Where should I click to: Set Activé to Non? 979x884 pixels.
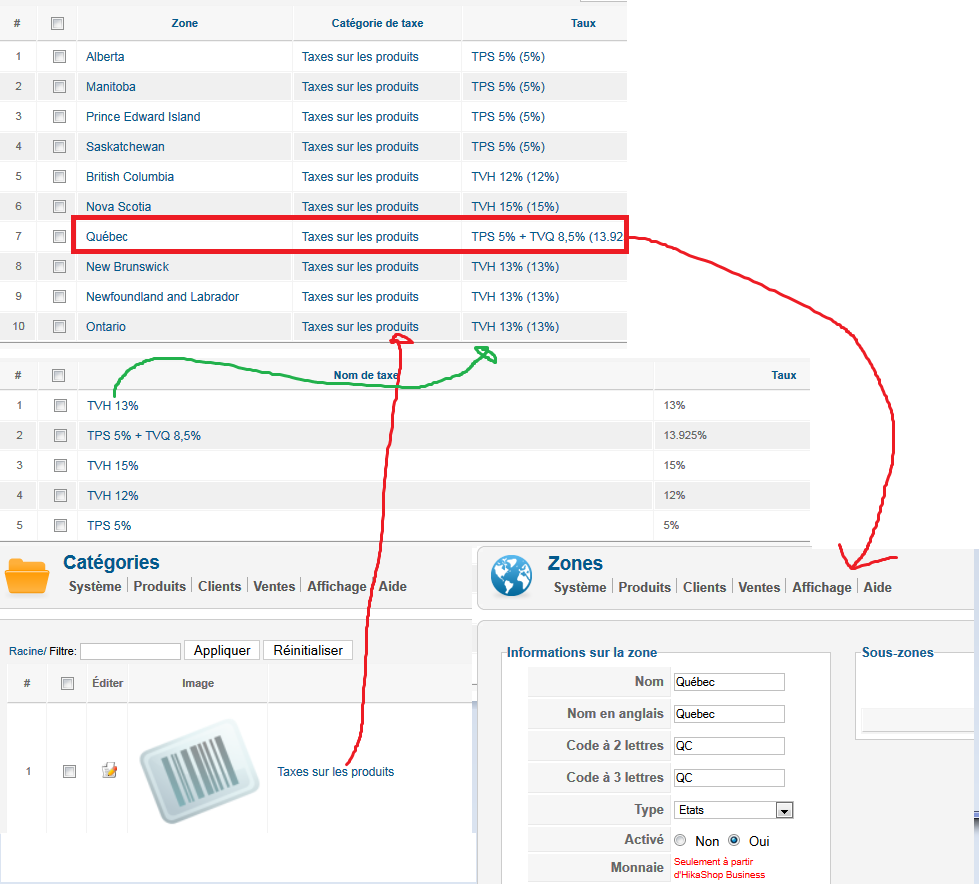coord(681,840)
